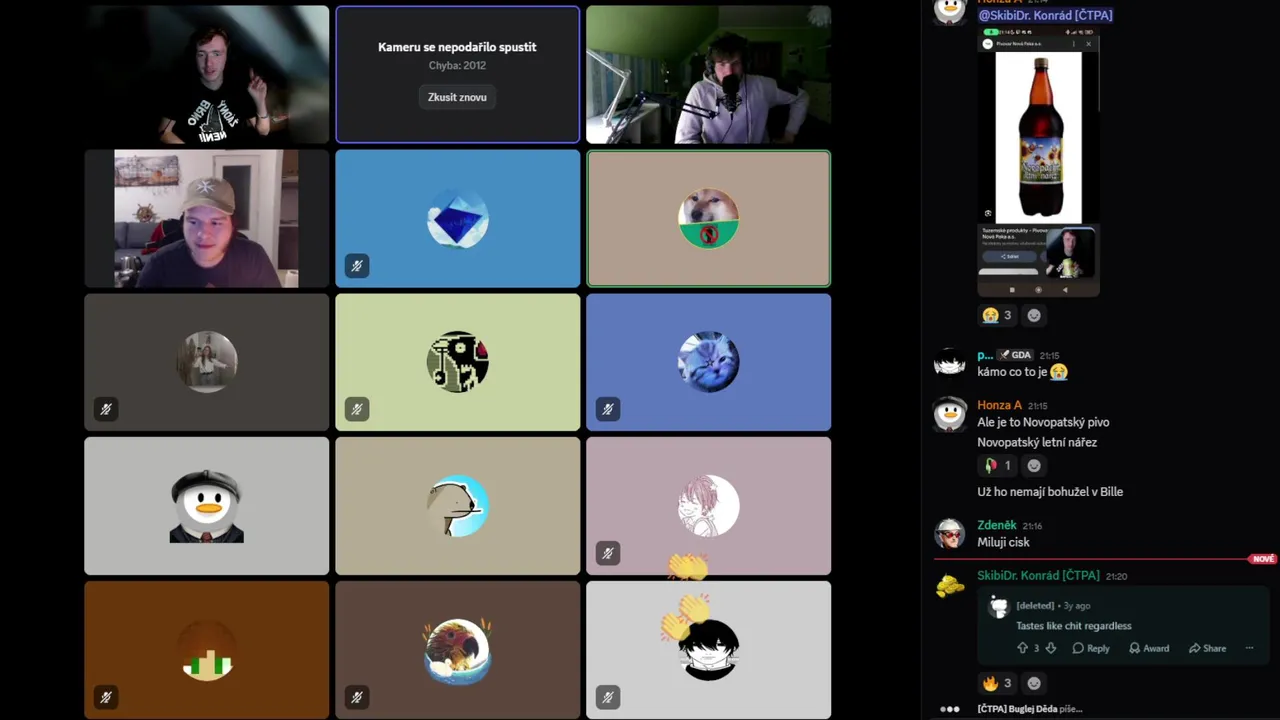Select the phoenix avatar tile
1280x720 pixels.
[x=457, y=650]
